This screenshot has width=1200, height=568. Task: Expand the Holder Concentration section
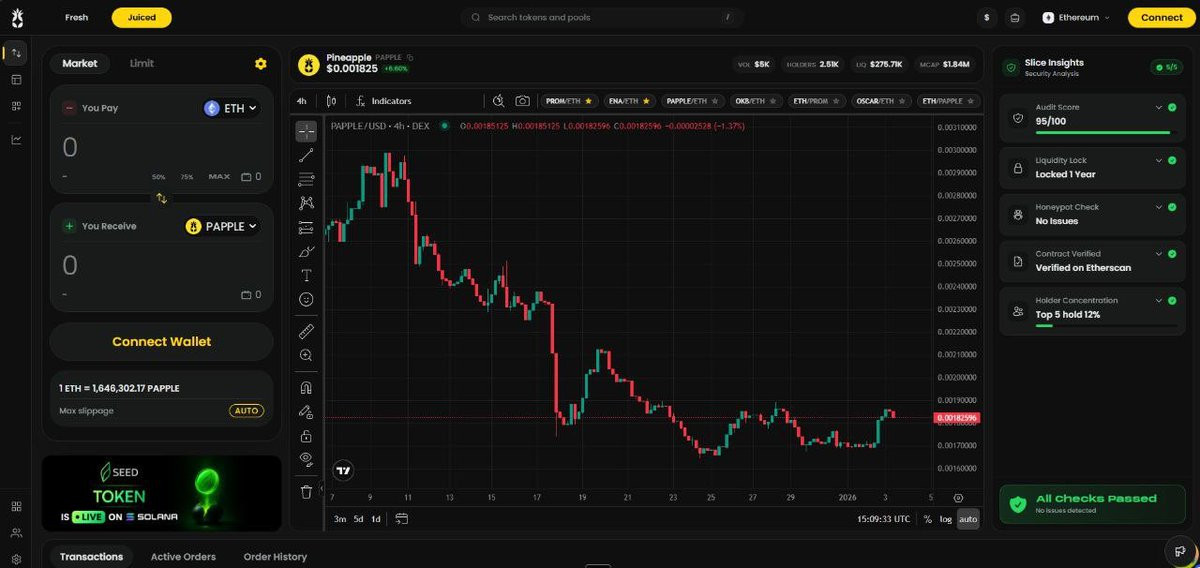tap(1159, 300)
